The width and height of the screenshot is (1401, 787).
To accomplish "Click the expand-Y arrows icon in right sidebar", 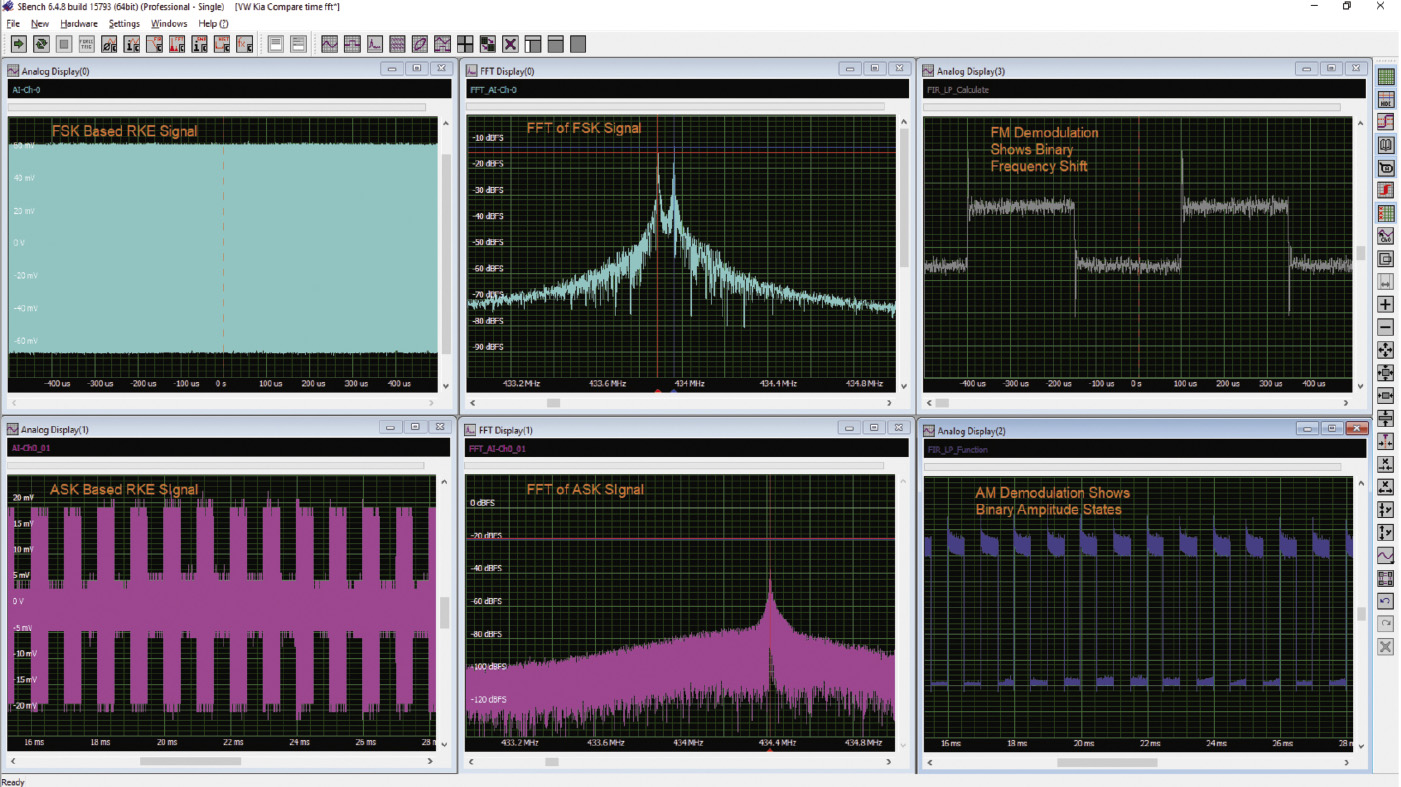I will point(1386,532).
